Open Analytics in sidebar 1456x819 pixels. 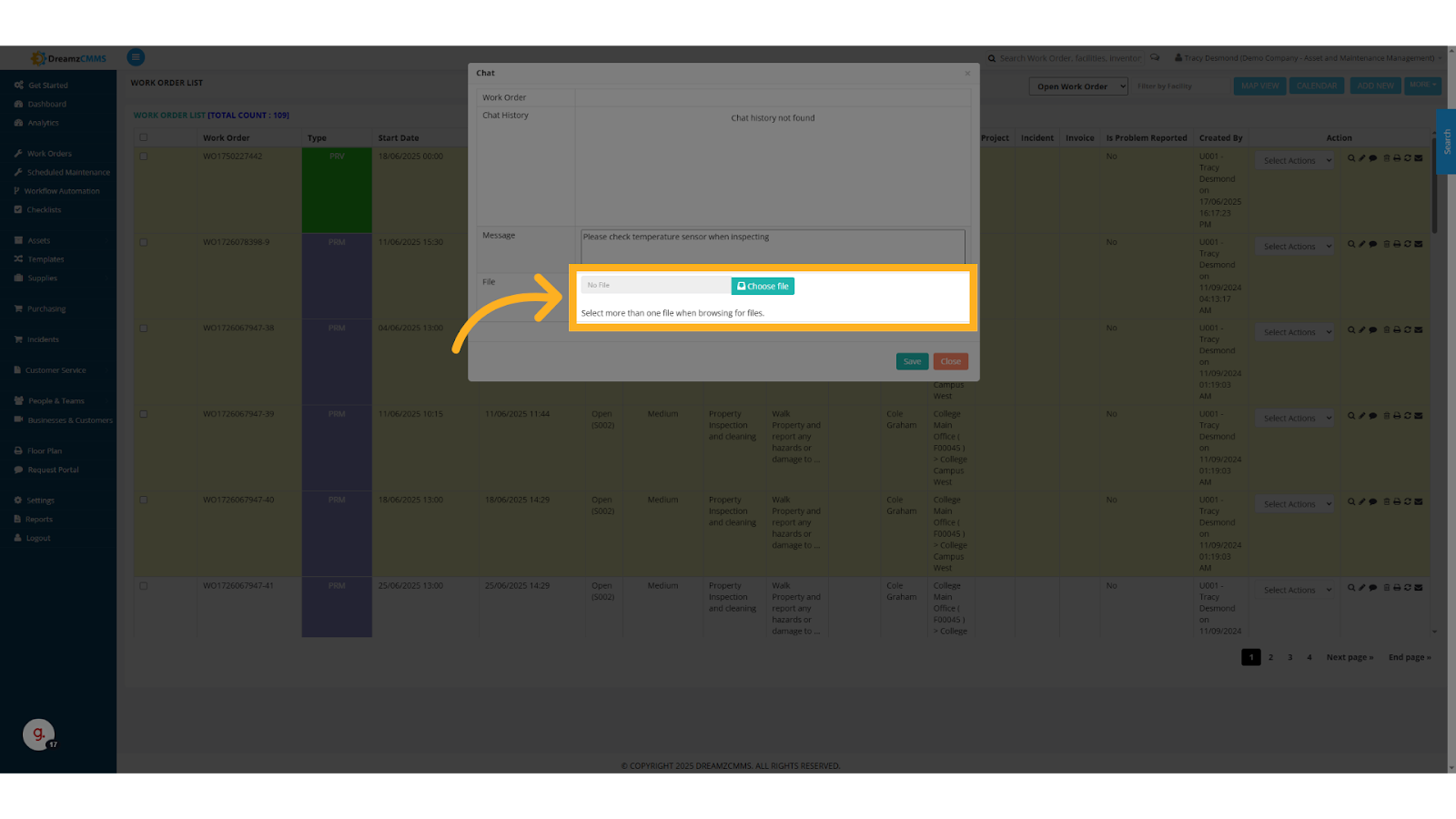[36, 123]
